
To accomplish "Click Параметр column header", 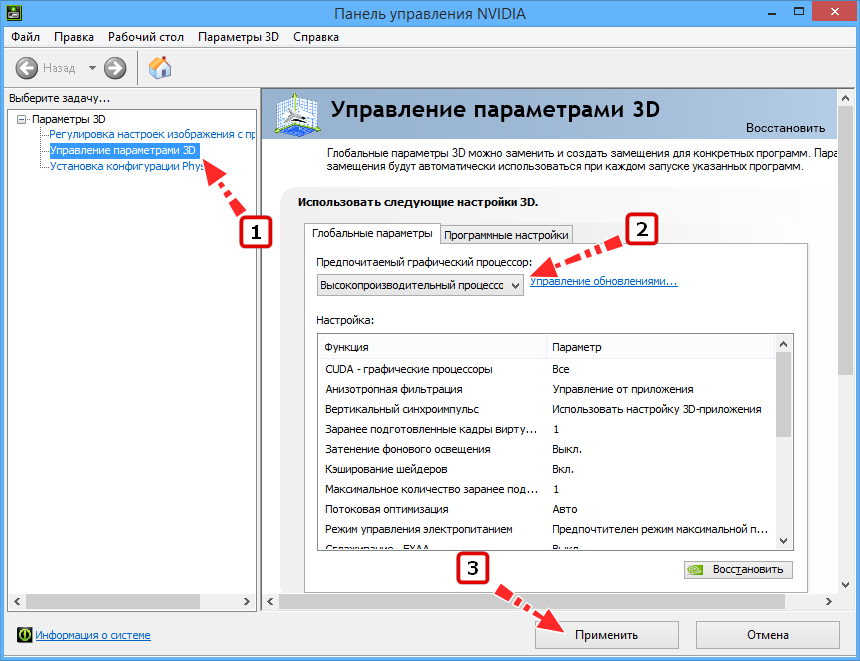I will [660, 347].
